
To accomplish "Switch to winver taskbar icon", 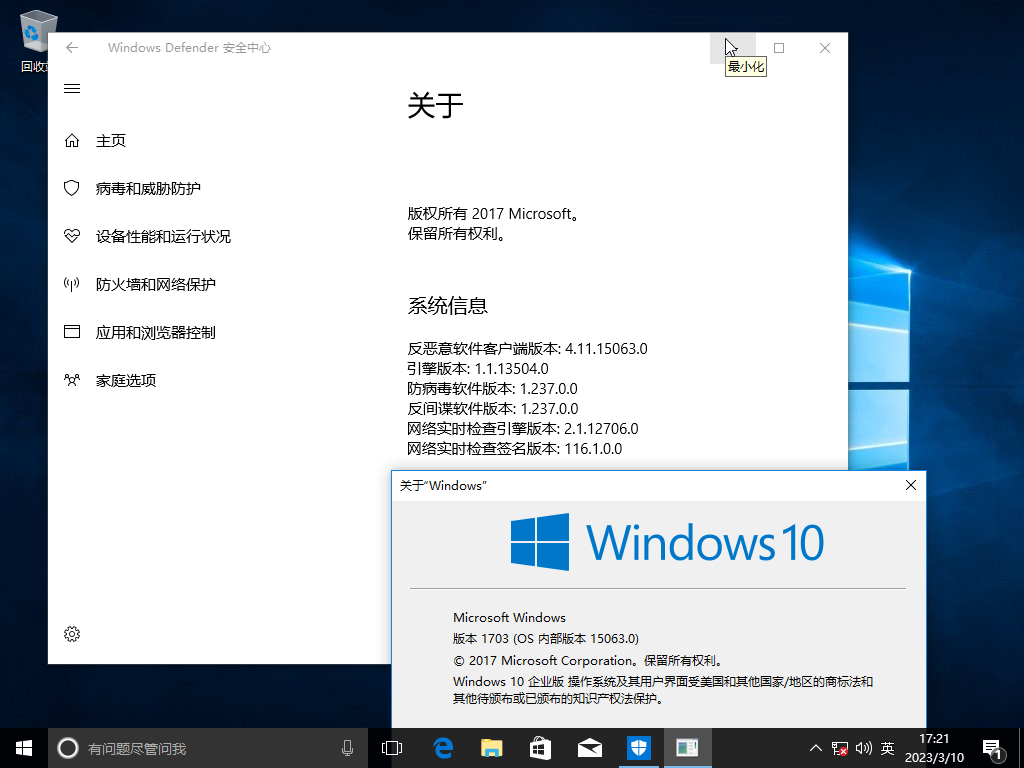I will [687, 748].
